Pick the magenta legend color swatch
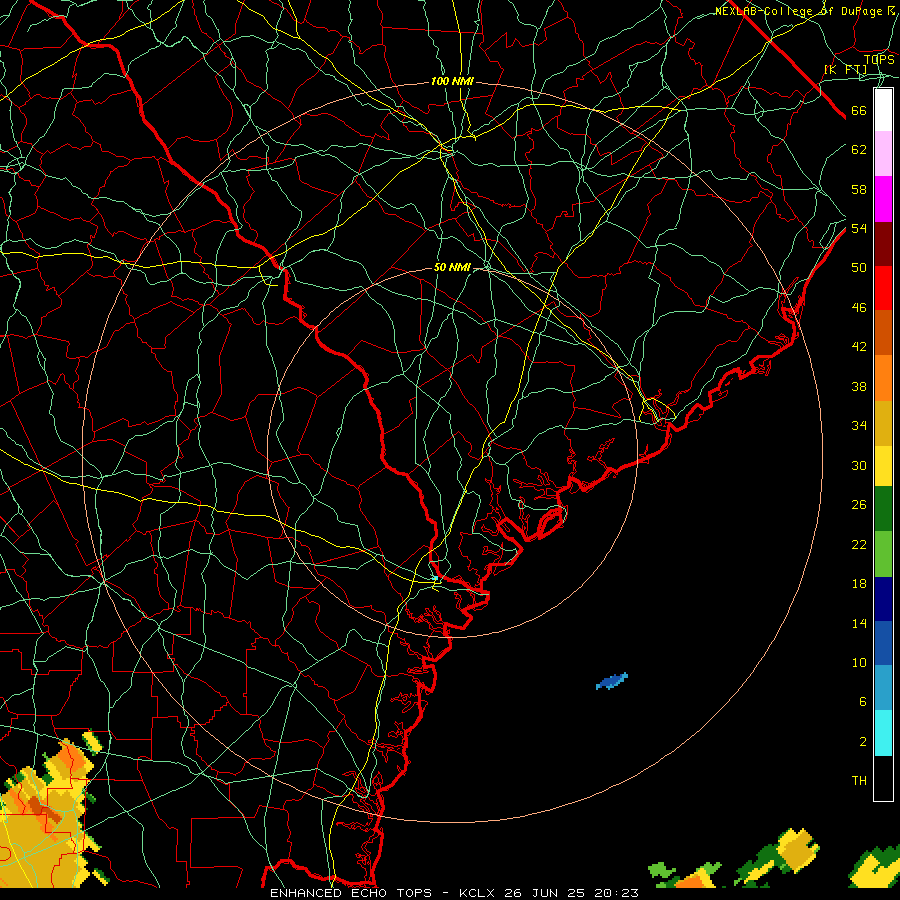 883,199
